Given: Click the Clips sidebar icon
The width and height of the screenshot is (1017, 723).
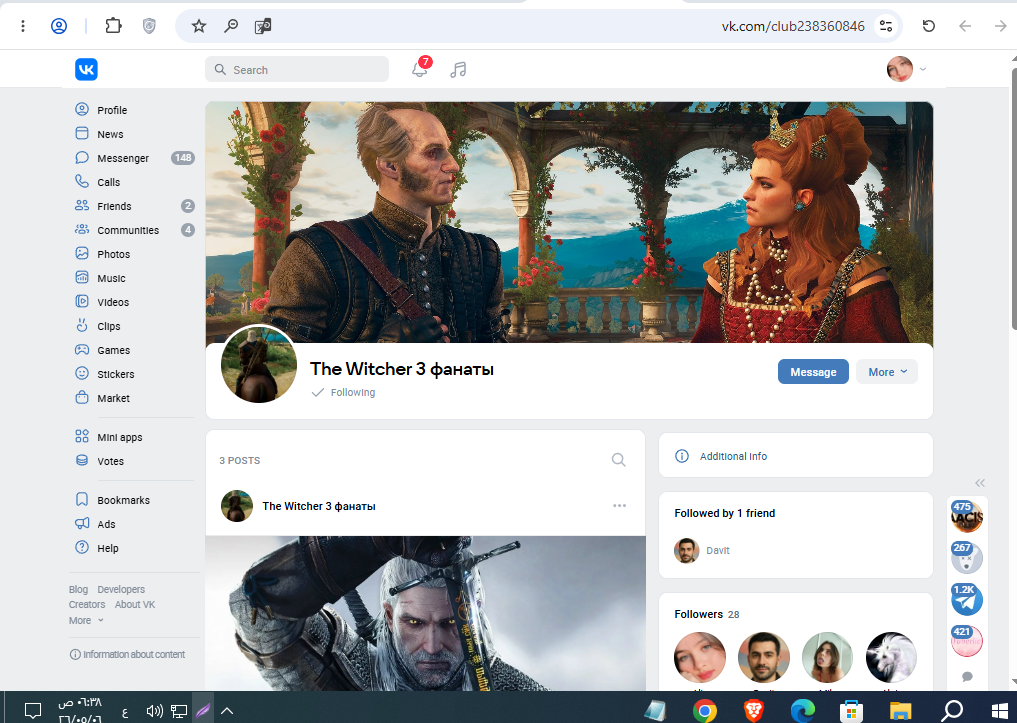Looking at the screenshot, I should [x=82, y=326].
